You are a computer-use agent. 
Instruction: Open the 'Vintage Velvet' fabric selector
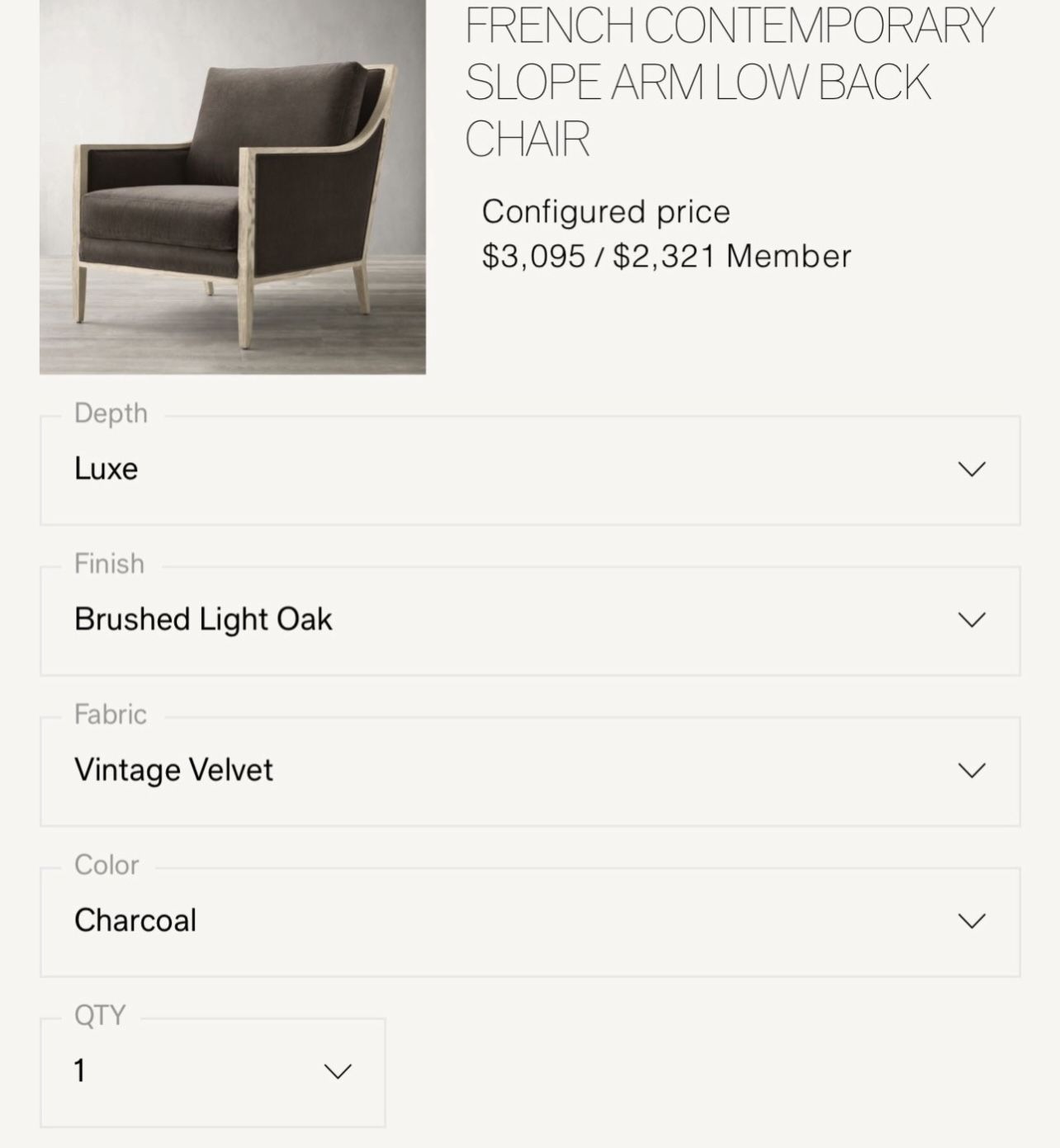(x=173, y=770)
